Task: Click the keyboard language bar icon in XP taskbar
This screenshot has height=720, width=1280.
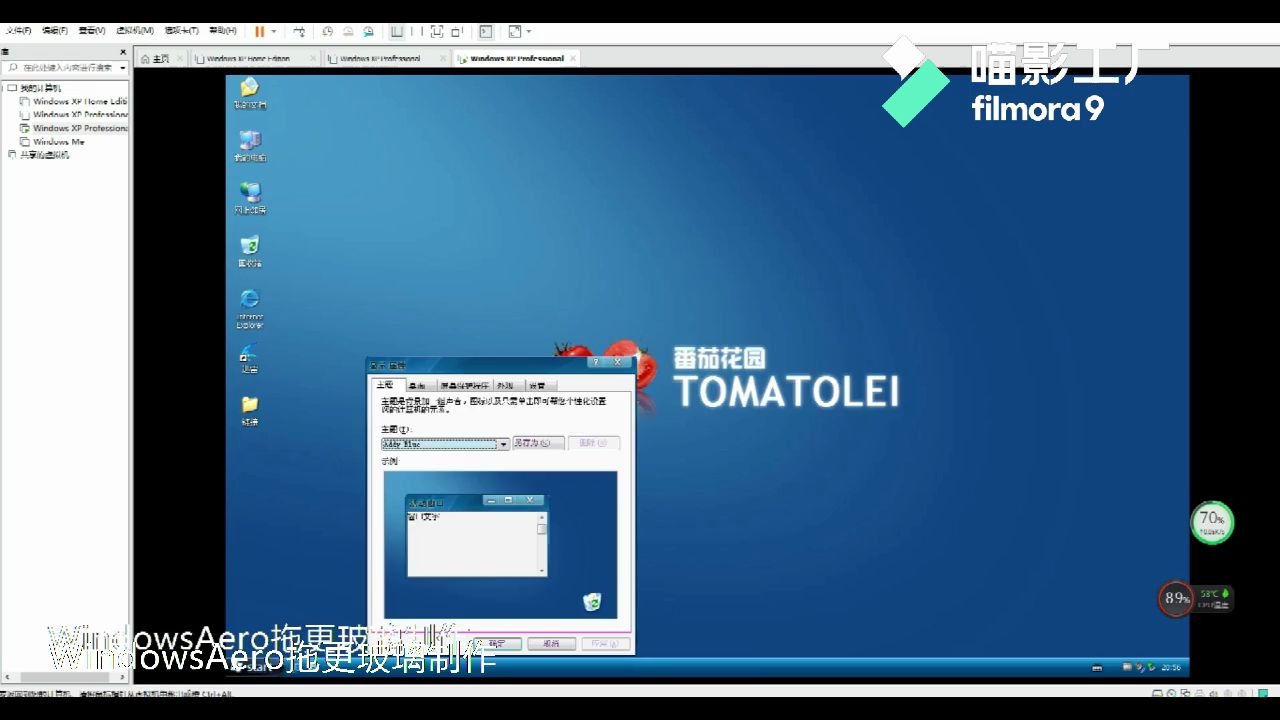Action: tap(1097, 668)
